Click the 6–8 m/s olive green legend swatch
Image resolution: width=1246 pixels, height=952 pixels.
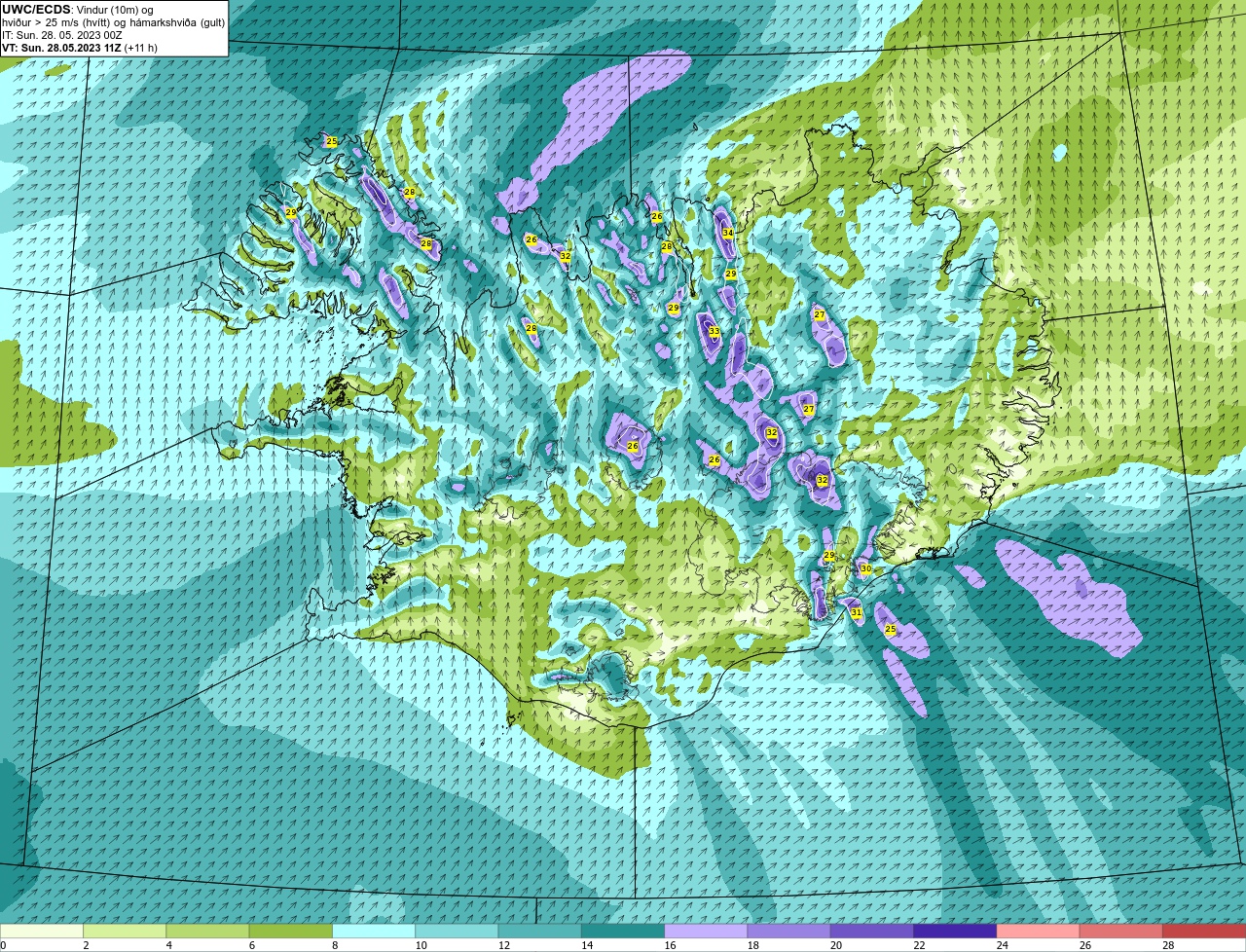(x=290, y=931)
